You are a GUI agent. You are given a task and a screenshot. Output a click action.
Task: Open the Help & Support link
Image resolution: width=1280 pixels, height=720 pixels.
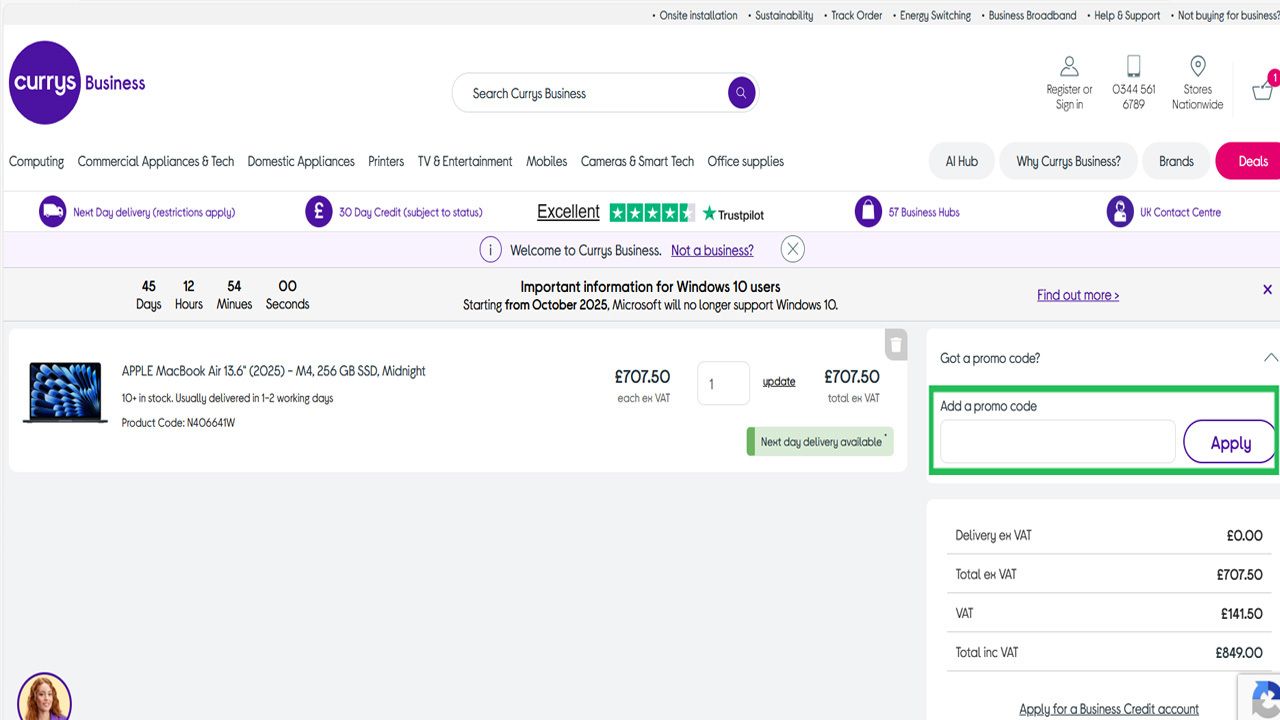tap(1127, 15)
